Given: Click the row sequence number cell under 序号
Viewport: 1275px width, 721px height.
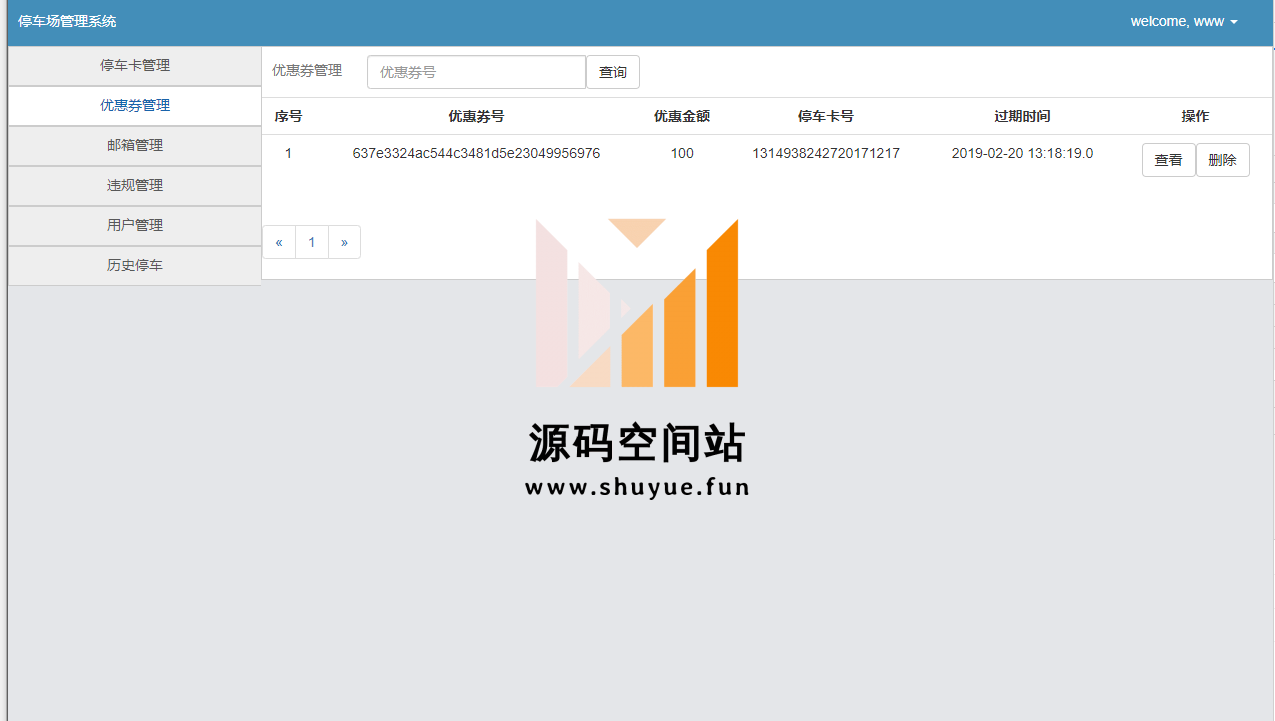Looking at the screenshot, I should [288, 154].
